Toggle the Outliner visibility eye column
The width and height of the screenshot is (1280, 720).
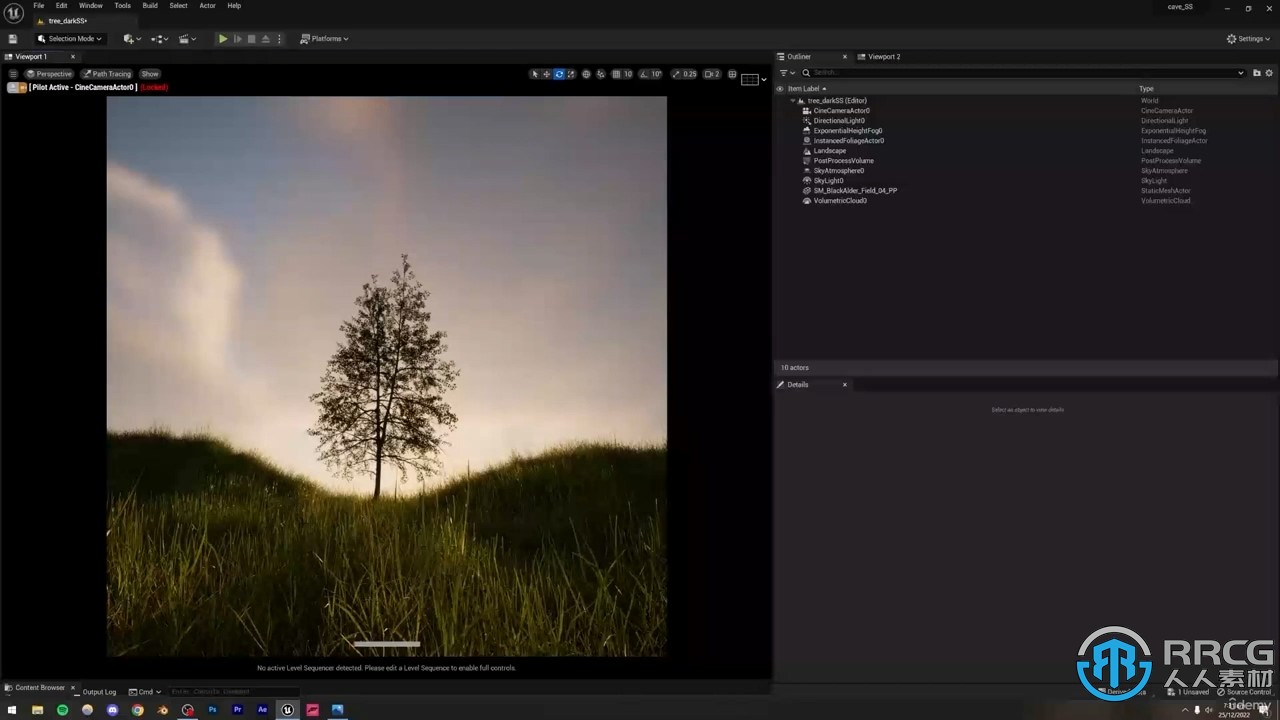780,89
